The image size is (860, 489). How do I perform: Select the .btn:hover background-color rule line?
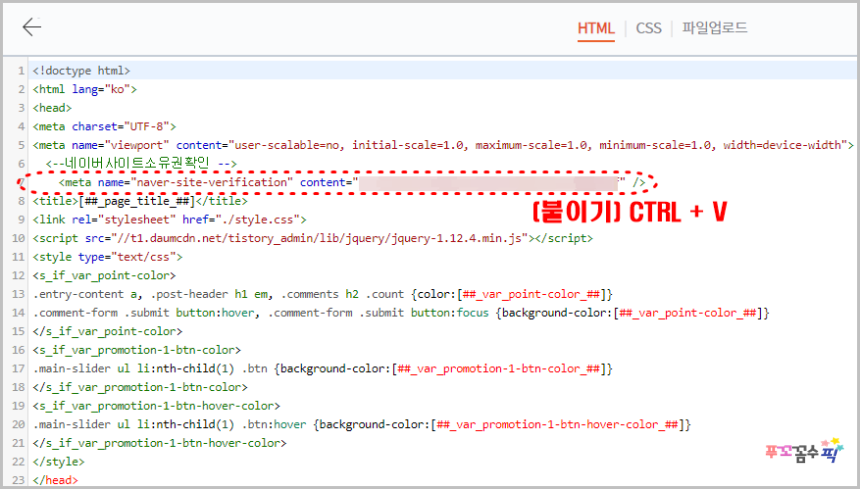(362, 425)
